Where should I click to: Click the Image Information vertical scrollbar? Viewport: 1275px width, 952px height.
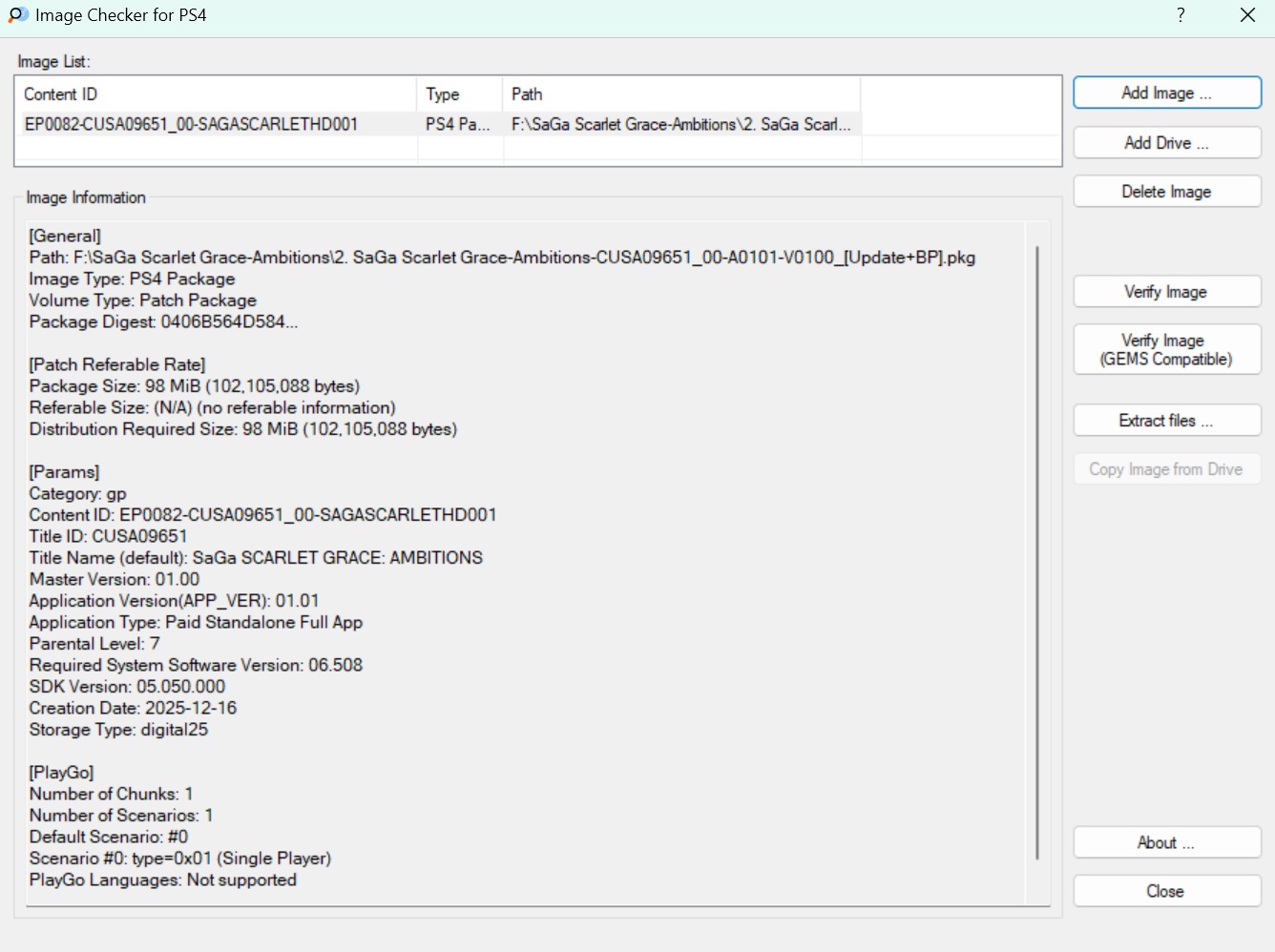(1037, 553)
